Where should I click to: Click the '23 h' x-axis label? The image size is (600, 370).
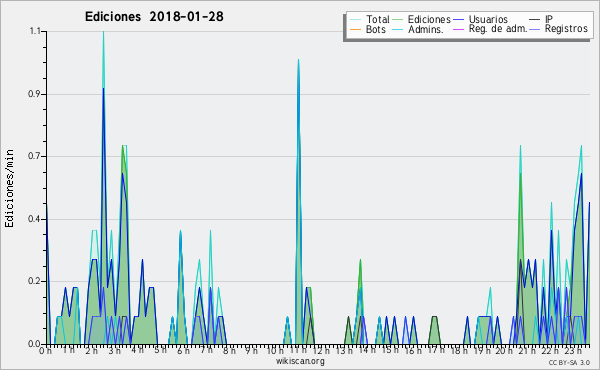[x=574, y=351]
